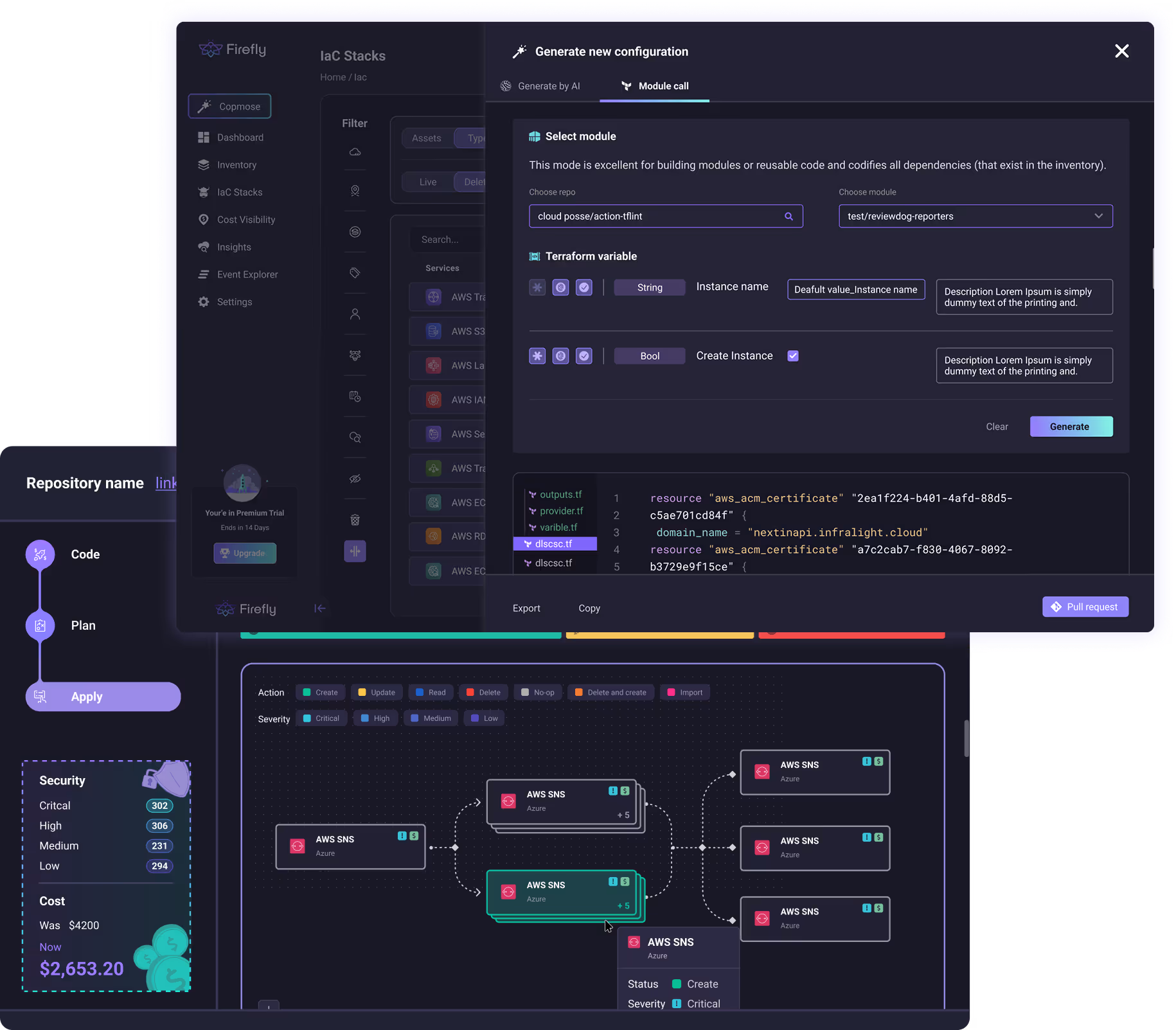Image resolution: width=1176 pixels, height=1030 pixels.
Task: Click the Search field above Services
Action: [x=448, y=240]
